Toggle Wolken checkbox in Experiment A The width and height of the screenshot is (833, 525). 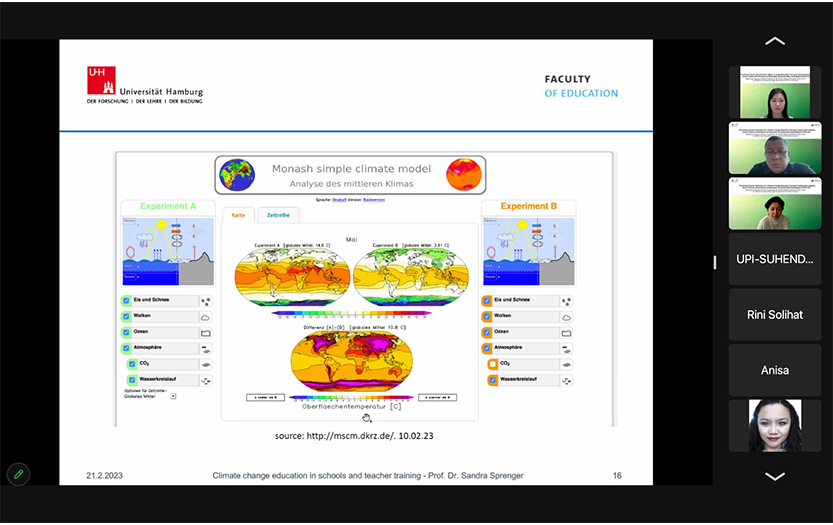click(127, 317)
